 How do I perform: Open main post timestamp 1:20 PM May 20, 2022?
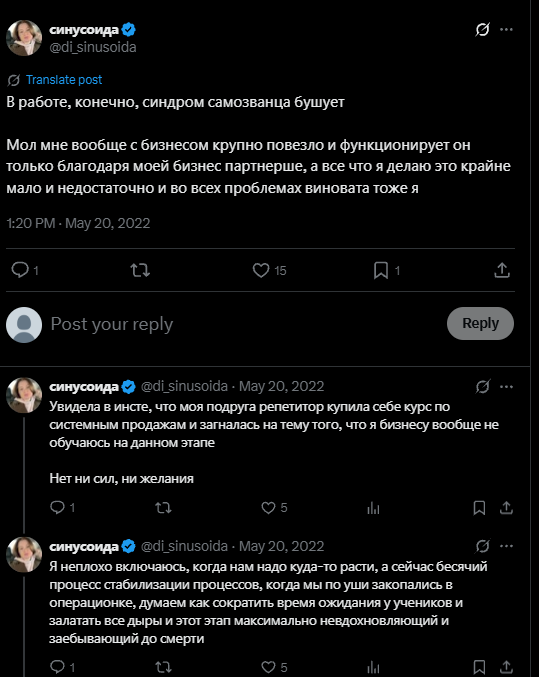pos(78,223)
